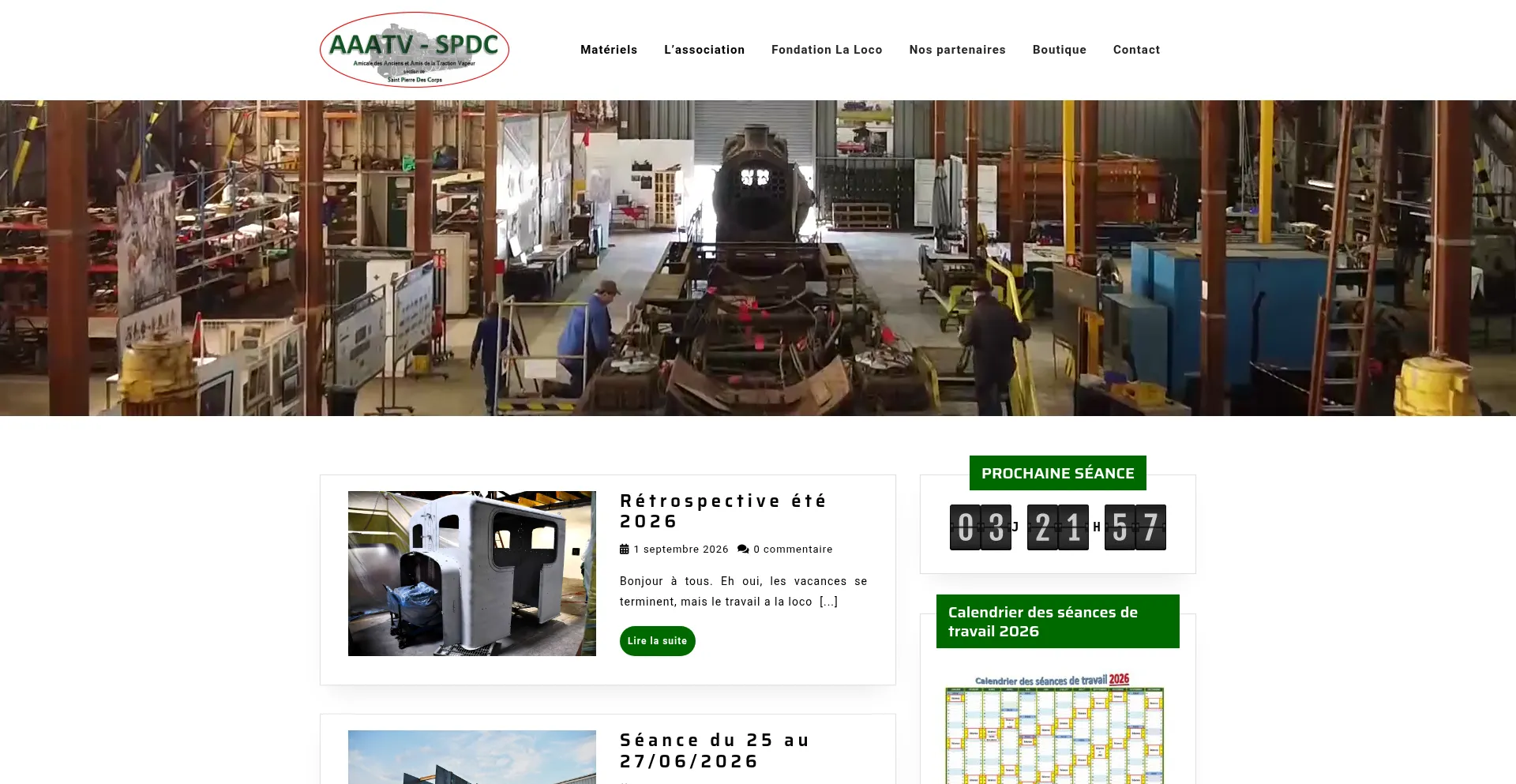
Task: Open the Séance du 25 au 27/06/2026 article
Action: (x=715, y=751)
